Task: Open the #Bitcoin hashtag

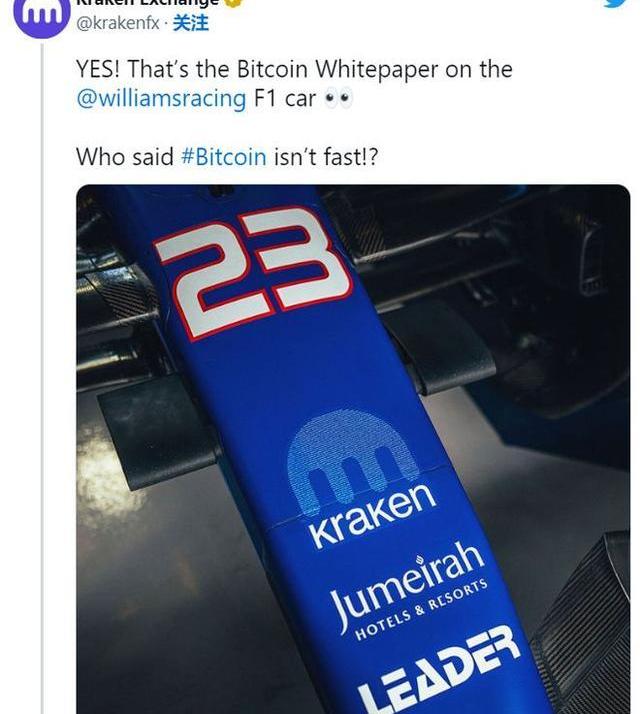Action: click(x=224, y=157)
